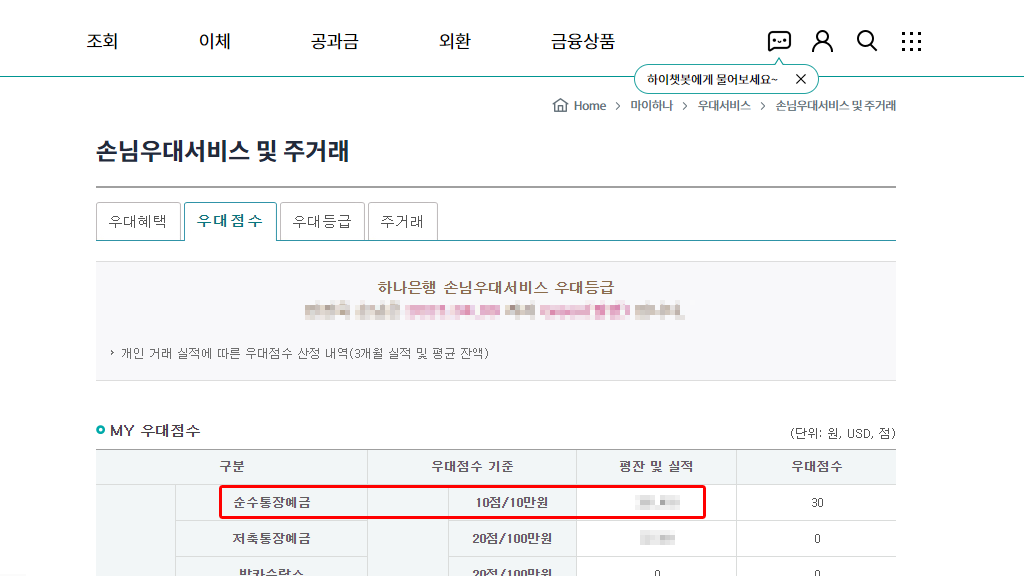1024x576 pixels.
Task: Select the highlighted 순수통장예금 row
Action: click(462, 502)
